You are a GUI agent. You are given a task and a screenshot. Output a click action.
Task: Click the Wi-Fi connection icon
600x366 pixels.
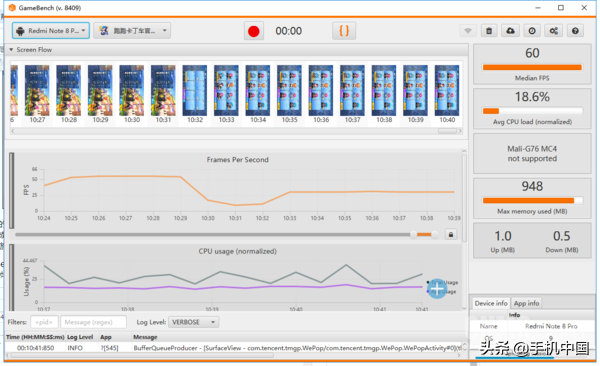click(468, 31)
